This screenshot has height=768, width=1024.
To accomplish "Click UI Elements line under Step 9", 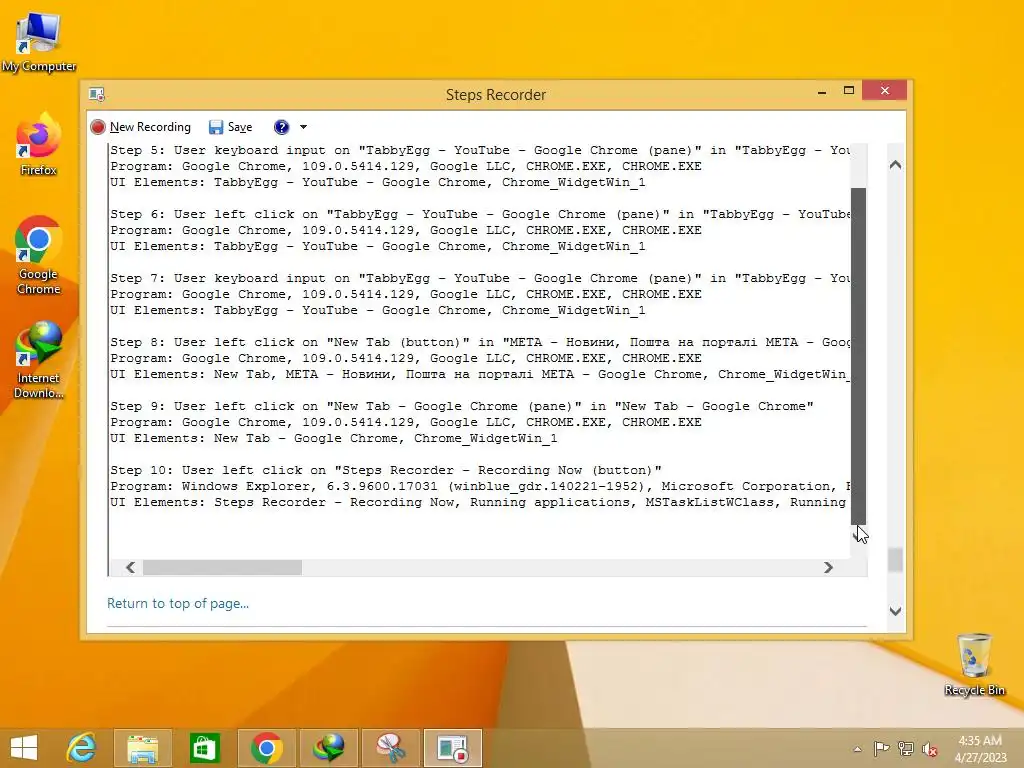I will [334, 438].
